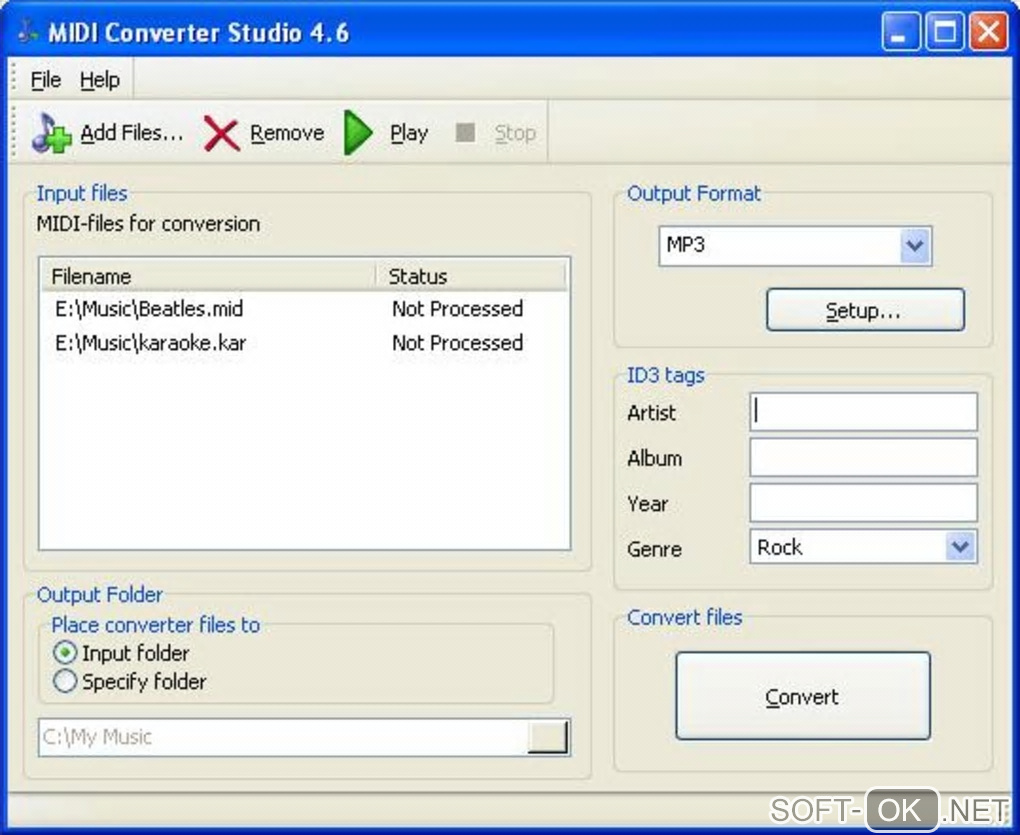Viewport: 1020px width, 835px height.
Task: Focus the Artist input field
Action: pos(863,412)
